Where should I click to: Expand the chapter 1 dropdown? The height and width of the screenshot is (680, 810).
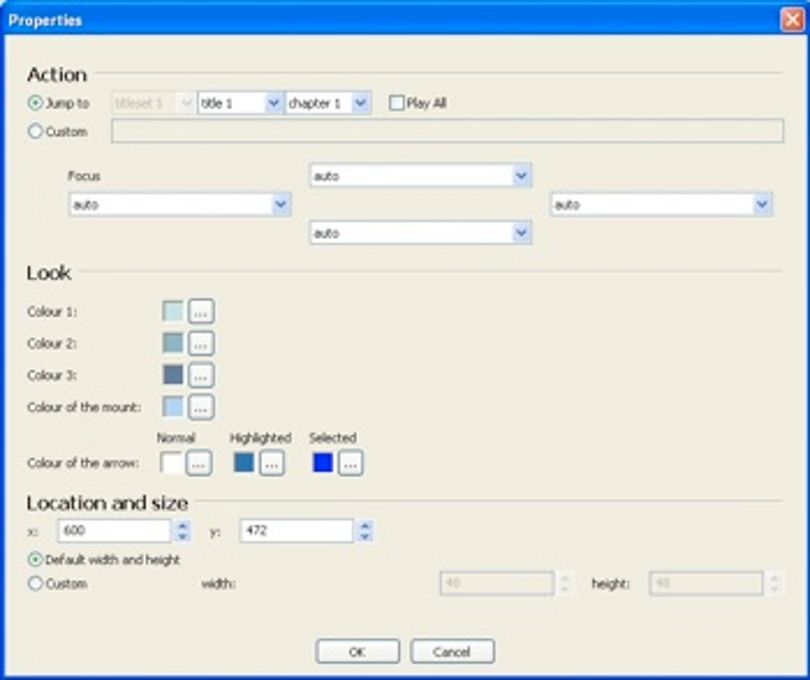pos(361,103)
